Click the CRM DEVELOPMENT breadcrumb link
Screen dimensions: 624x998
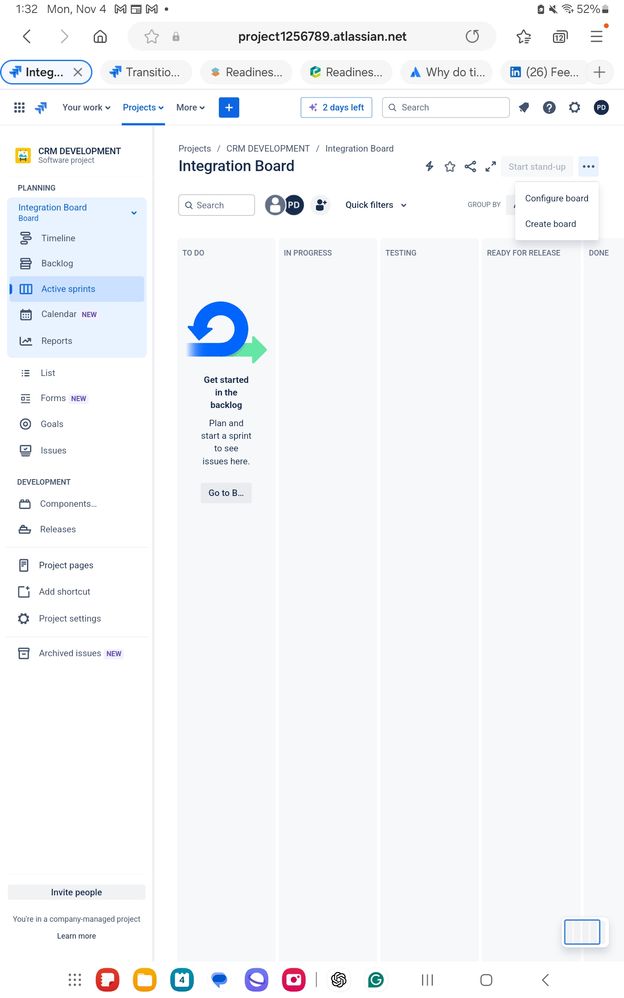tap(268, 148)
